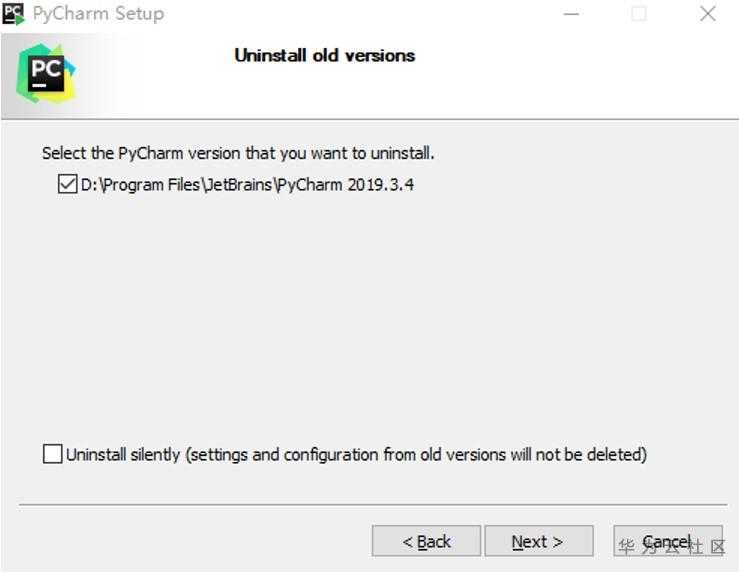Click empty gray area below the version list

370,320
